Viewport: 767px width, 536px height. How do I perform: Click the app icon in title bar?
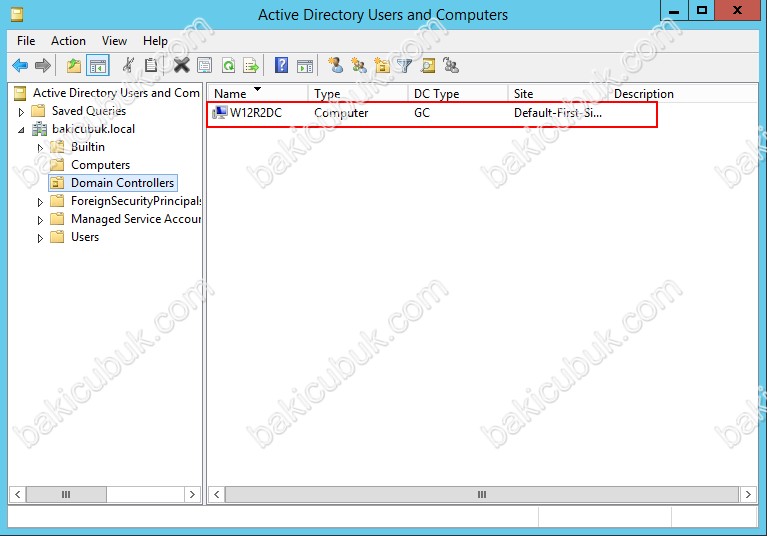[x=17, y=15]
